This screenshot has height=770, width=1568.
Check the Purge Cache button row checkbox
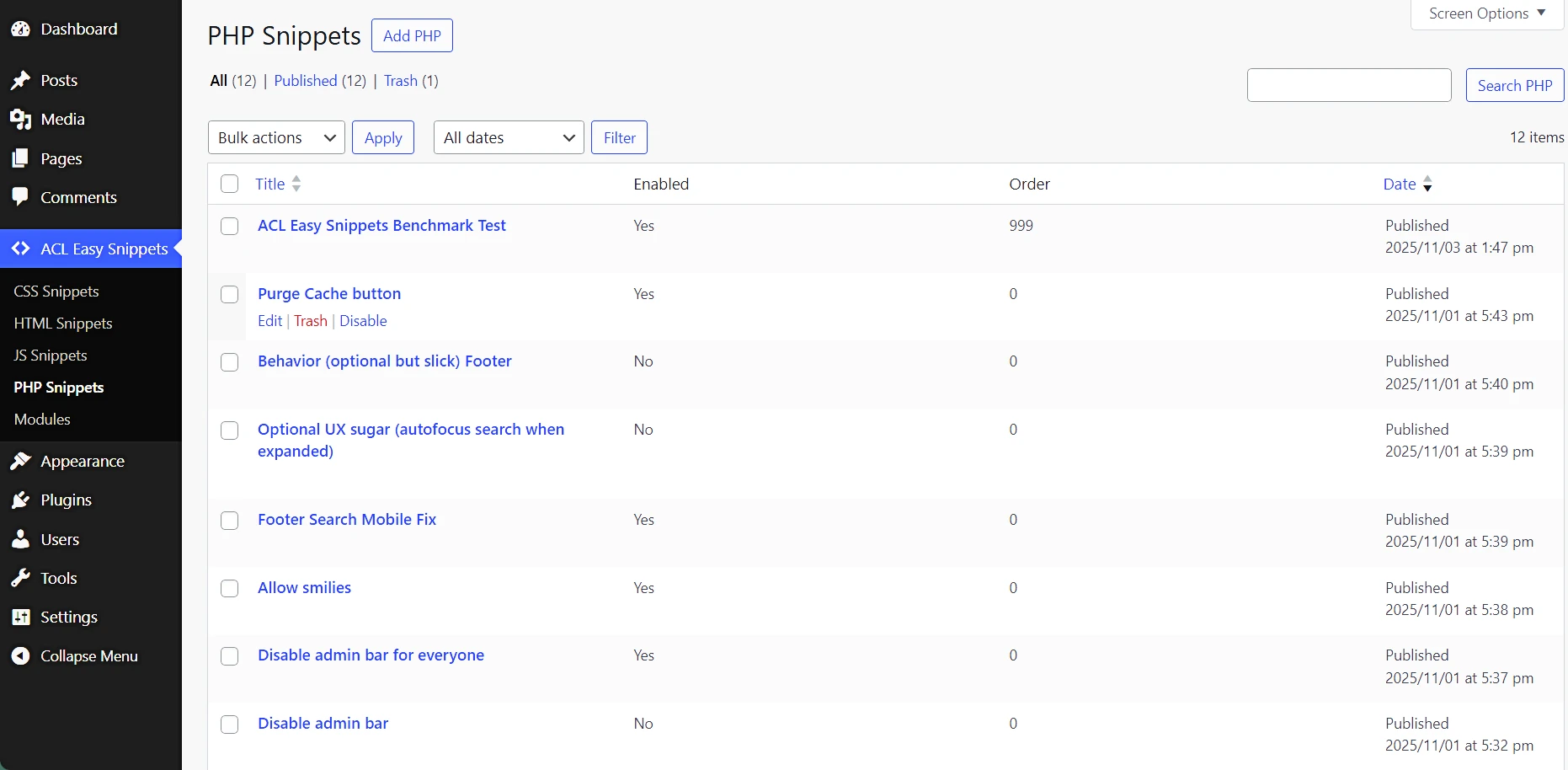(x=229, y=295)
